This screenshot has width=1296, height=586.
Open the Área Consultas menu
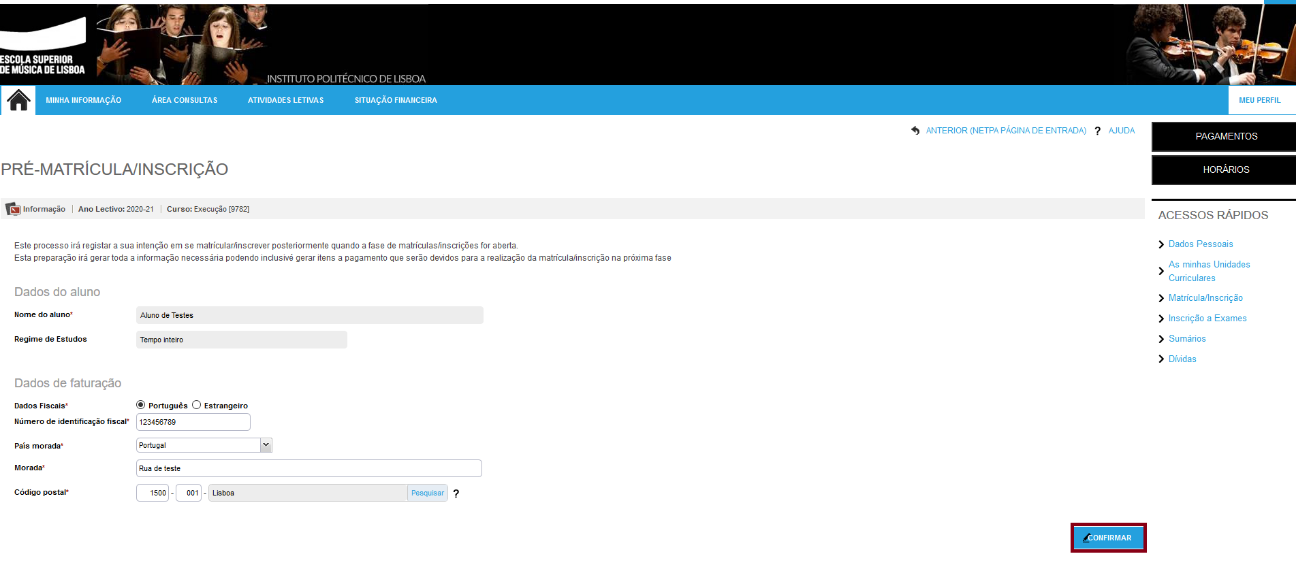(185, 100)
